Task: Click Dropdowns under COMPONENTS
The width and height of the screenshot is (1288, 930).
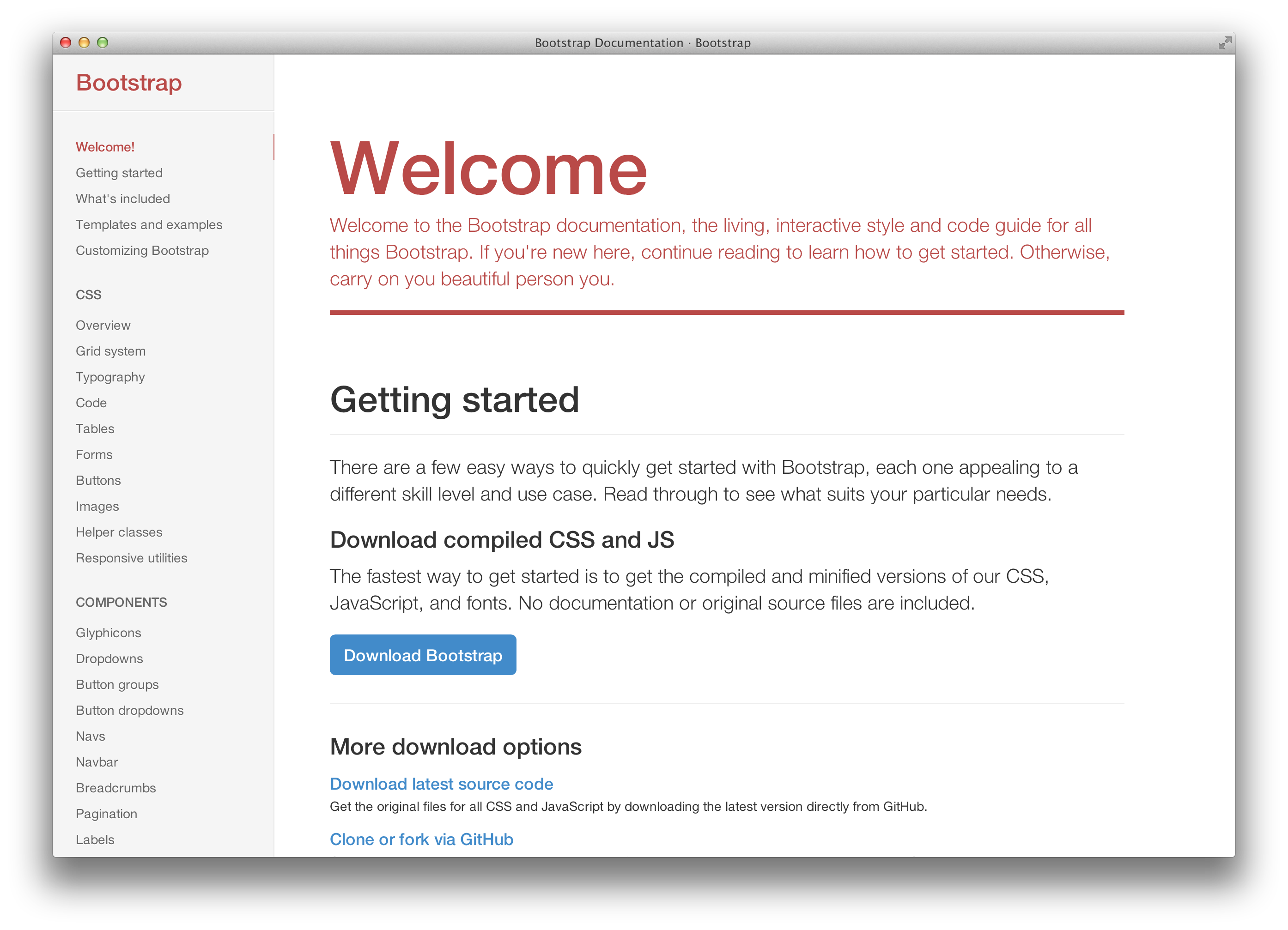Action: click(x=110, y=659)
